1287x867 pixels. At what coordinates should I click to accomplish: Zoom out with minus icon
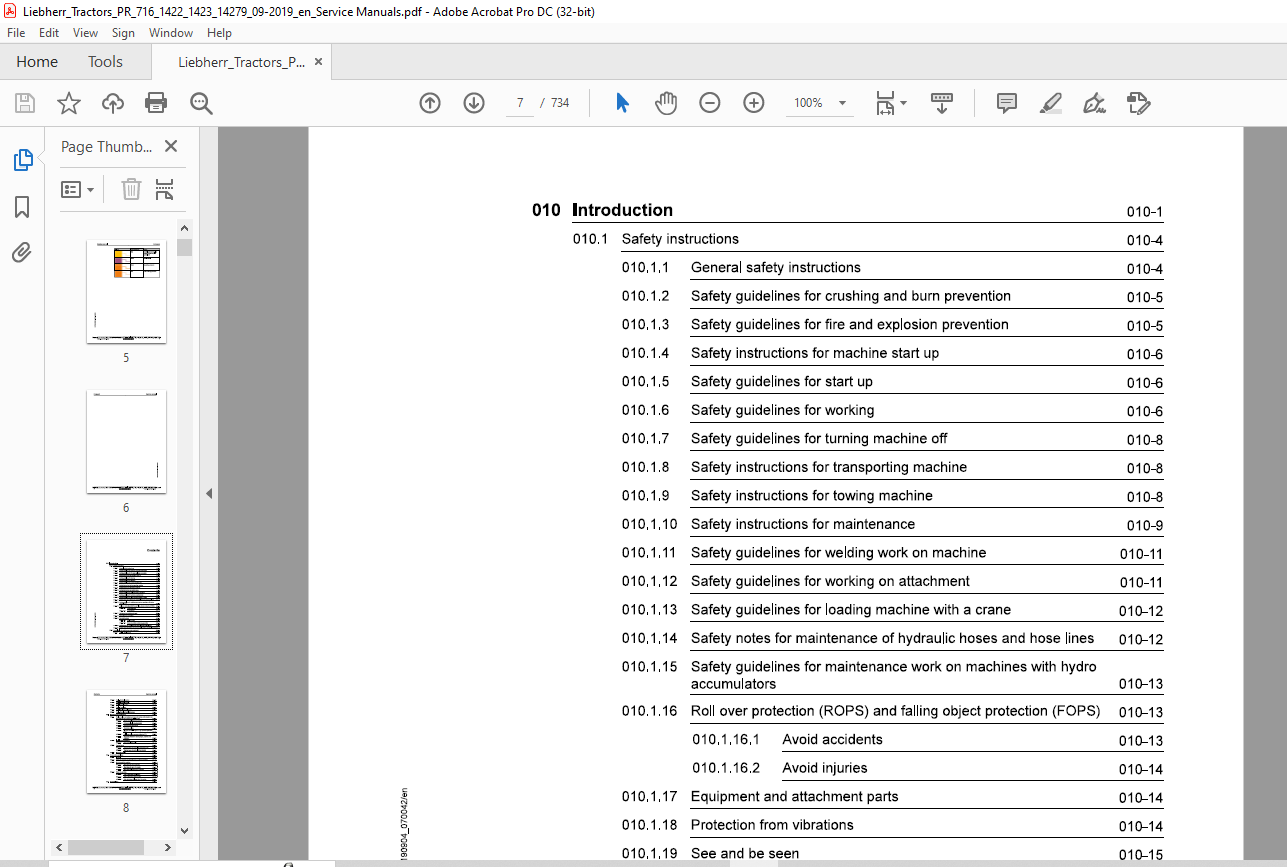click(x=710, y=103)
